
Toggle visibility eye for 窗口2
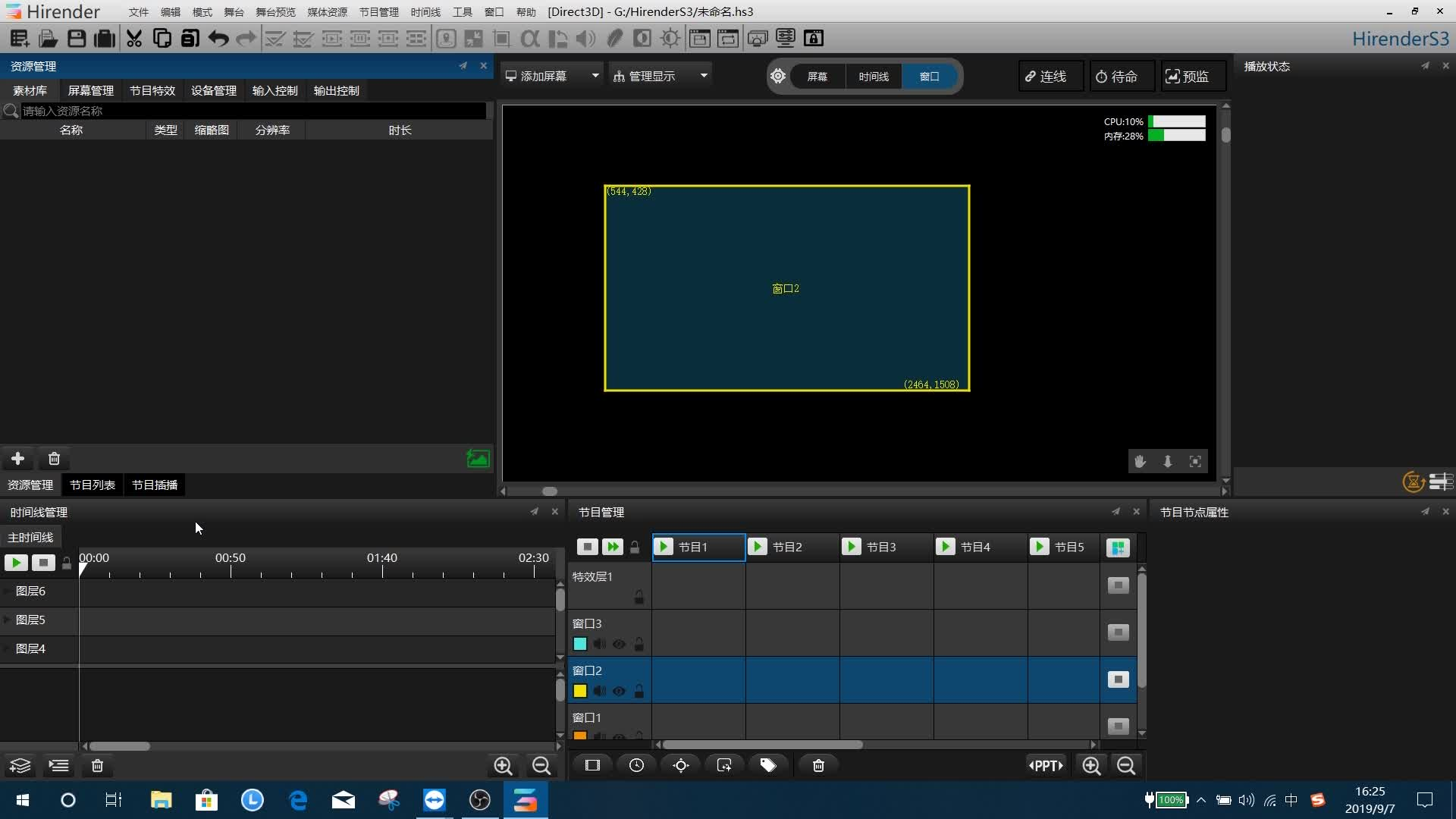coord(619,691)
